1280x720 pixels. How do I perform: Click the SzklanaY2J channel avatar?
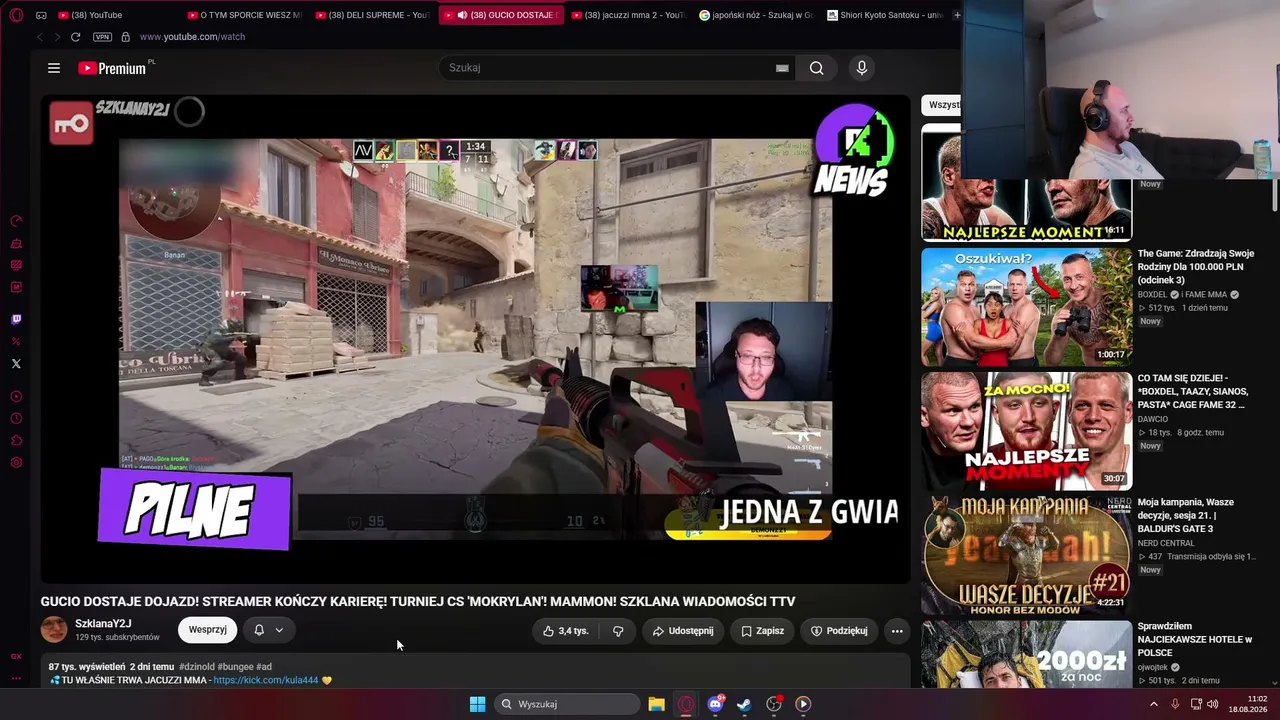pos(54,630)
